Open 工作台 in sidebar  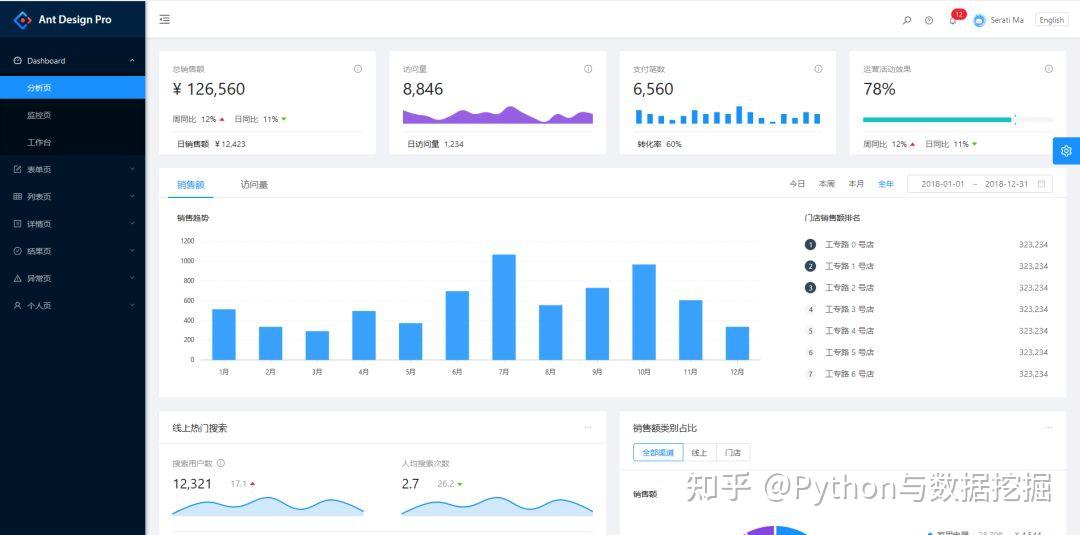tap(72, 143)
